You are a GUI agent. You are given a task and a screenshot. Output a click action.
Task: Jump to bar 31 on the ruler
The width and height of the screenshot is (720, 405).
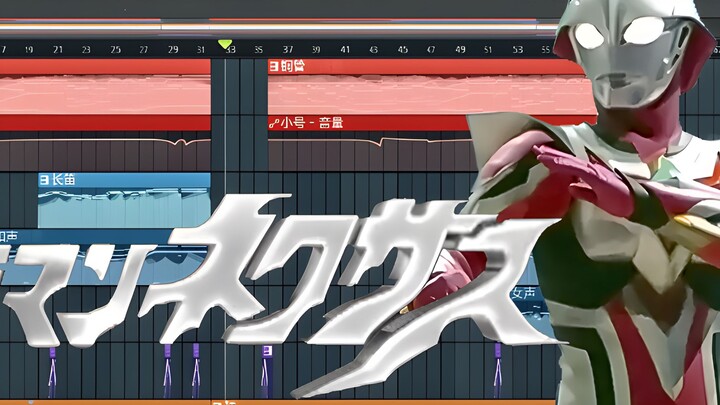(x=201, y=50)
